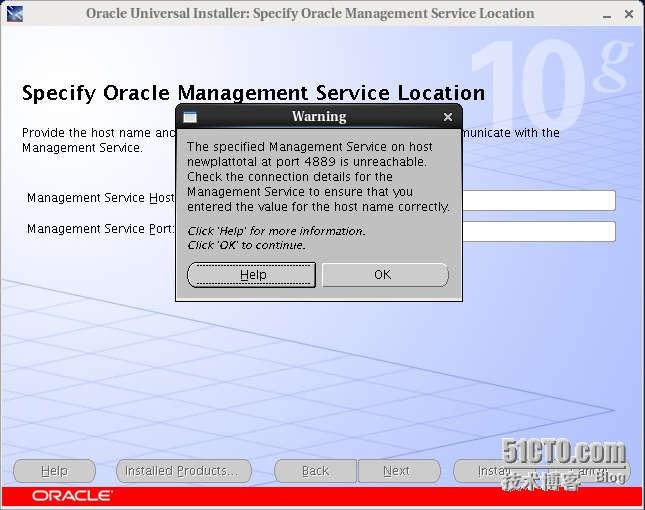The width and height of the screenshot is (645, 510).
Task: Click the Warning dialog window menu icon
Action: point(190,117)
